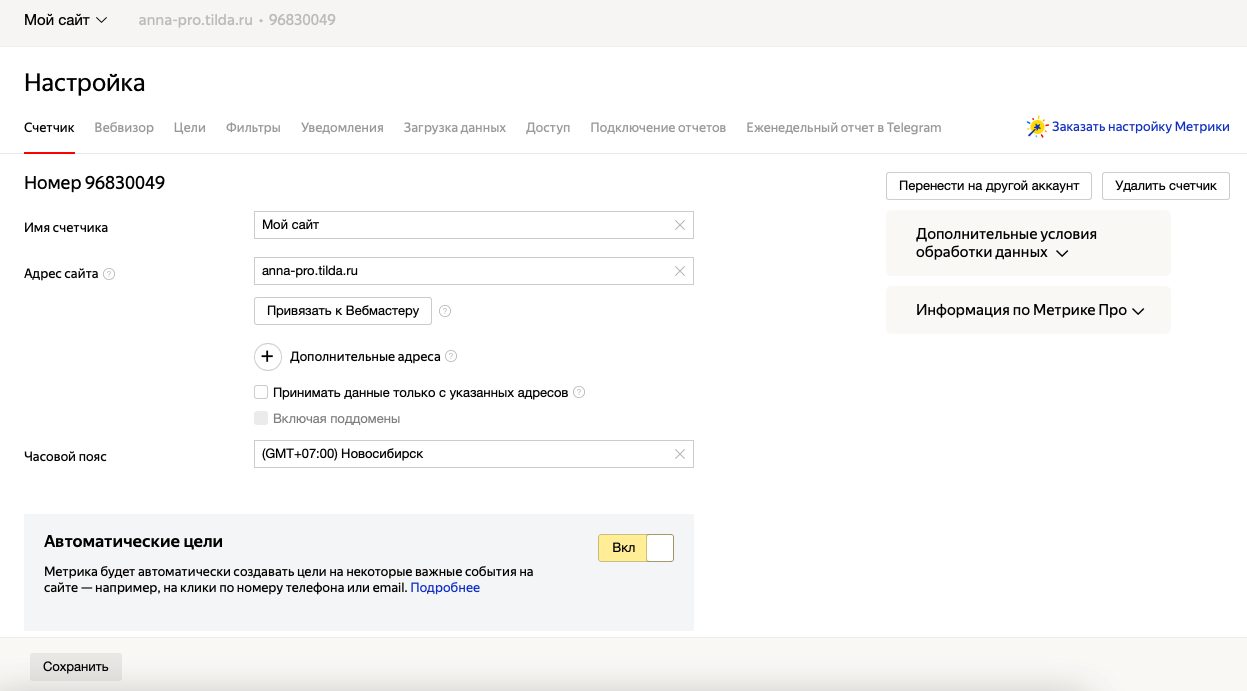Image resolution: width=1247 pixels, height=691 pixels.
Task: Click the Дополнительные адреса label
Action: coord(365,356)
